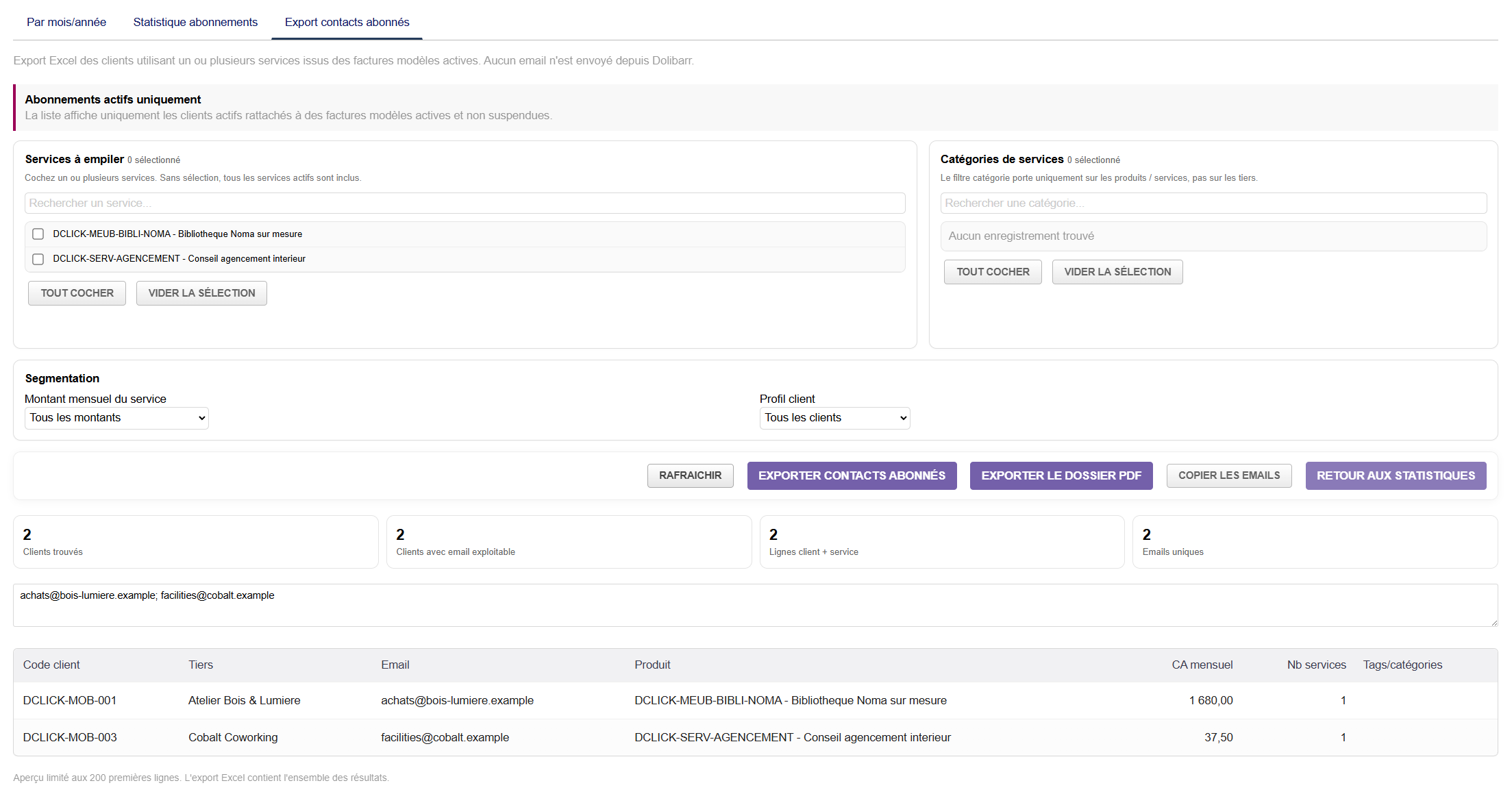Click Atelier Bois & Lumiere cell
1512x805 pixels.
[245, 700]
